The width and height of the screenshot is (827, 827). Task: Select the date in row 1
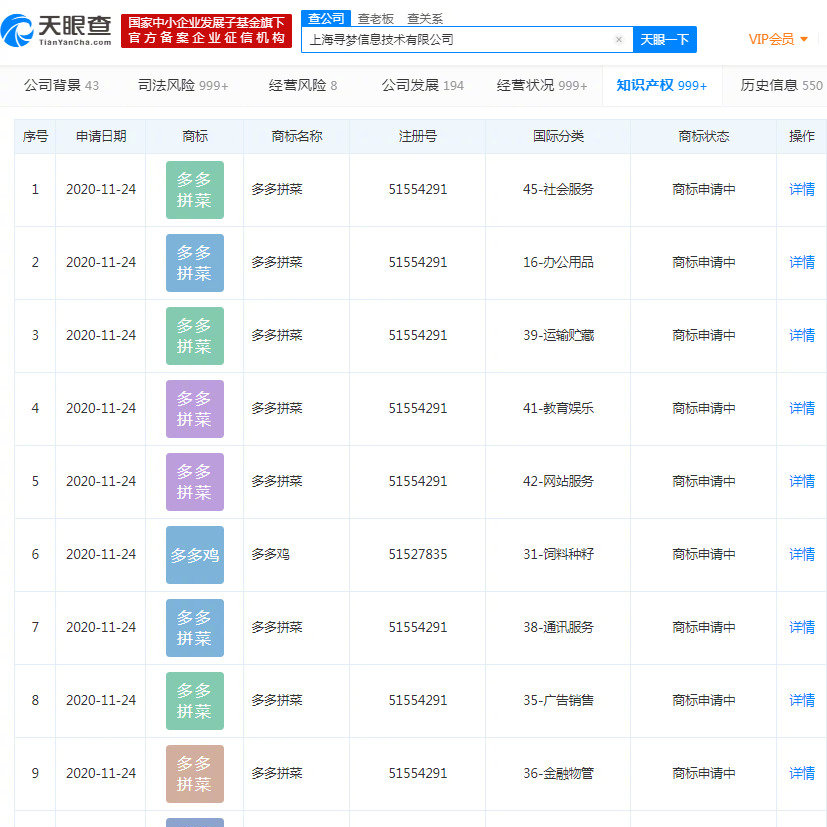[x=101, y=189]
